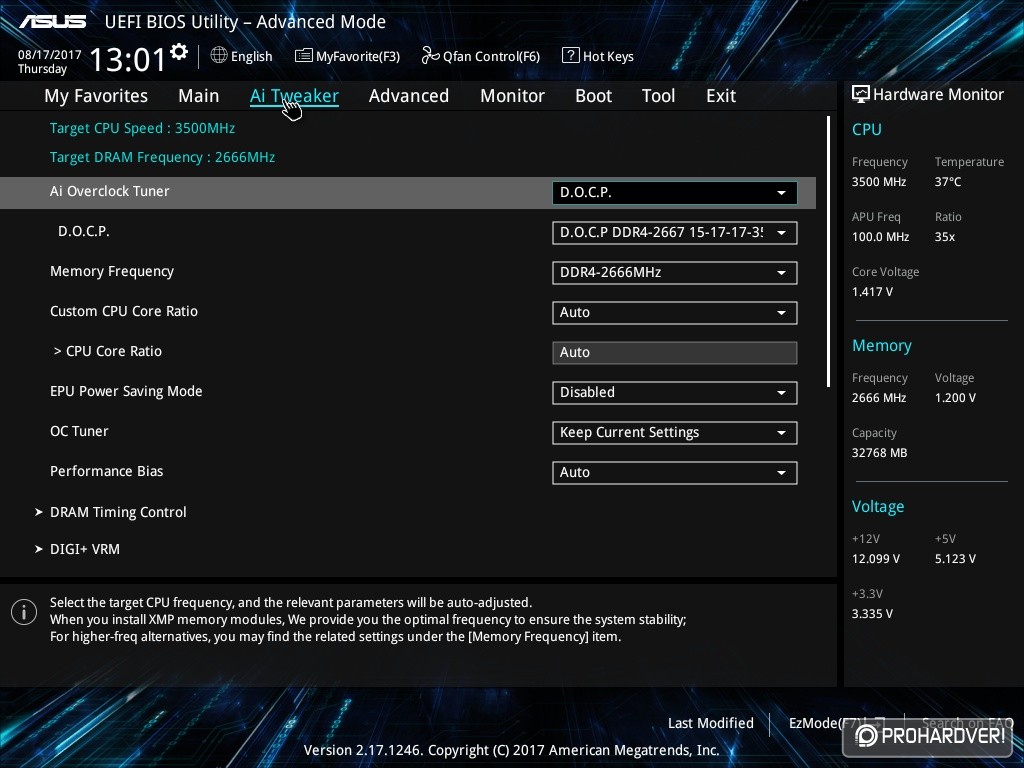Click the CPU temperature 37°C value
The image size is (1024, 768).
[948, 182]
